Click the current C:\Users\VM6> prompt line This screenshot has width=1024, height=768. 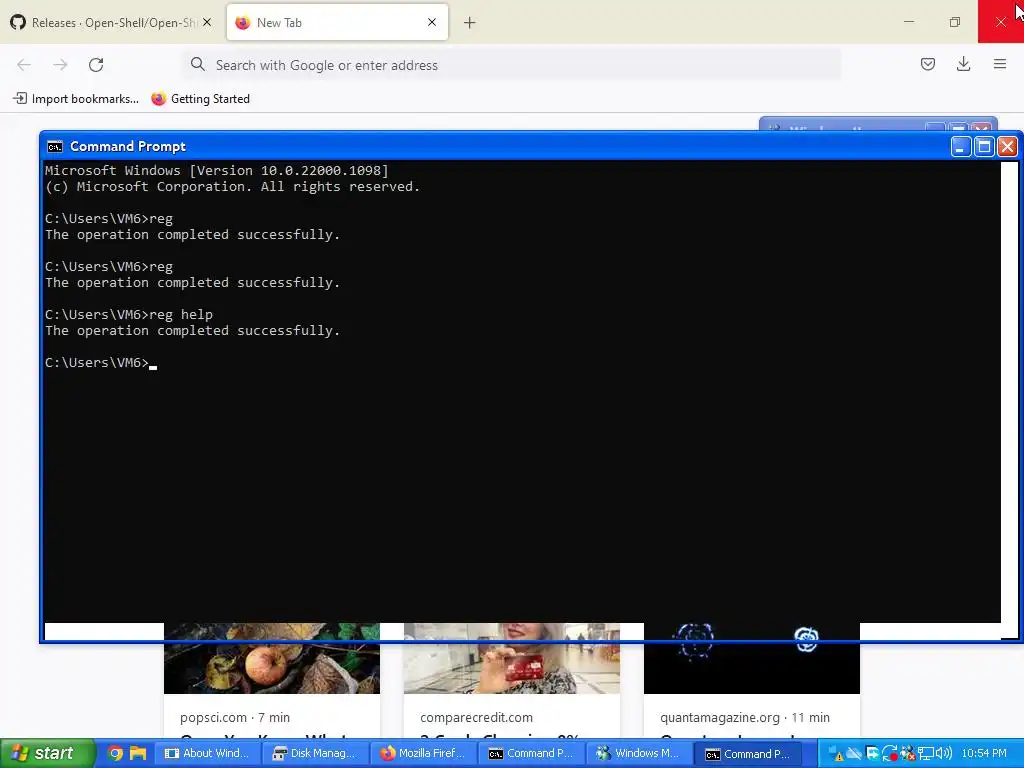pos(101,362)
